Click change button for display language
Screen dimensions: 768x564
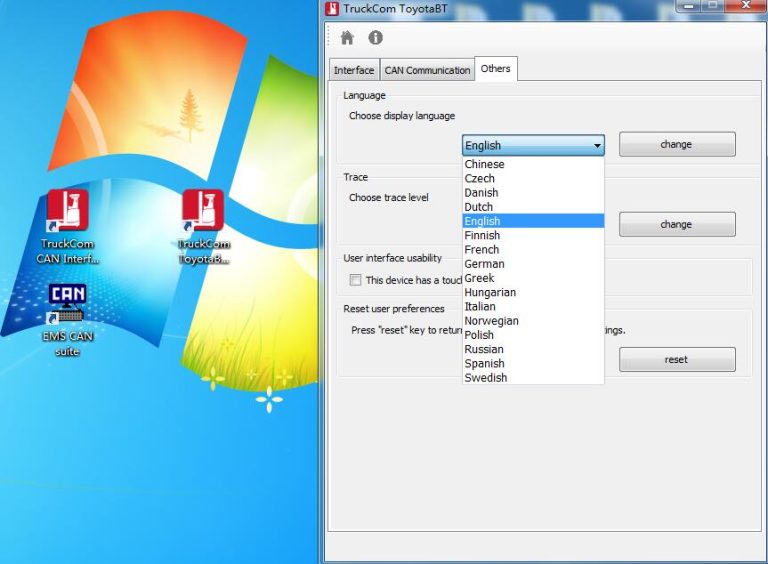point(677,144)
